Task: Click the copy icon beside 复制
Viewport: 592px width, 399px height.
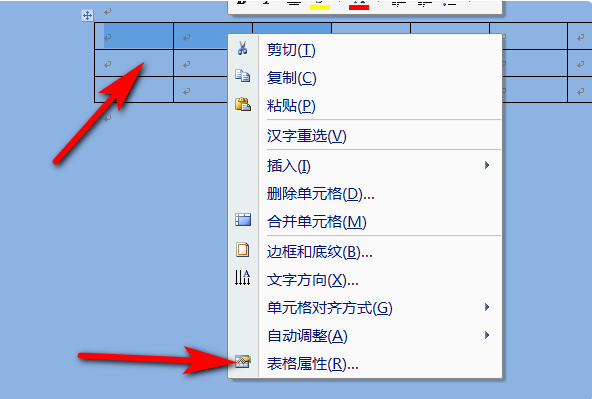Action: pyautogui.click(x=242, y=76)
